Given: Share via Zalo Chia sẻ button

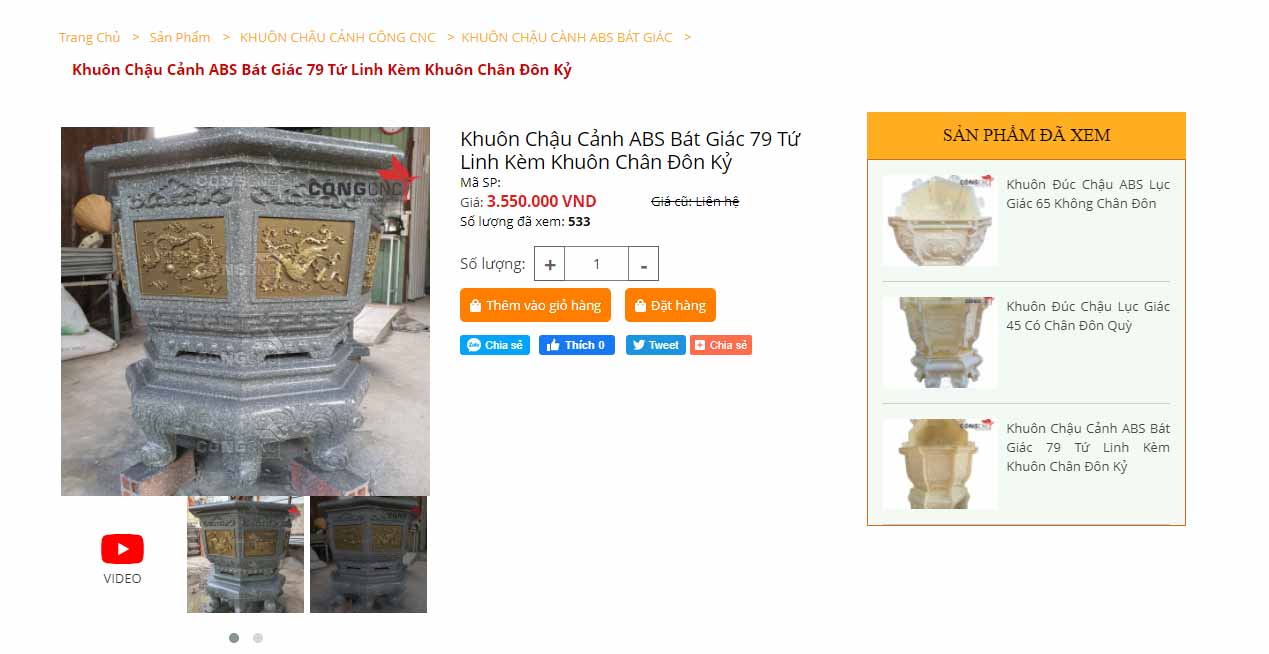Looking at the screenshot, I should point(495,345).
